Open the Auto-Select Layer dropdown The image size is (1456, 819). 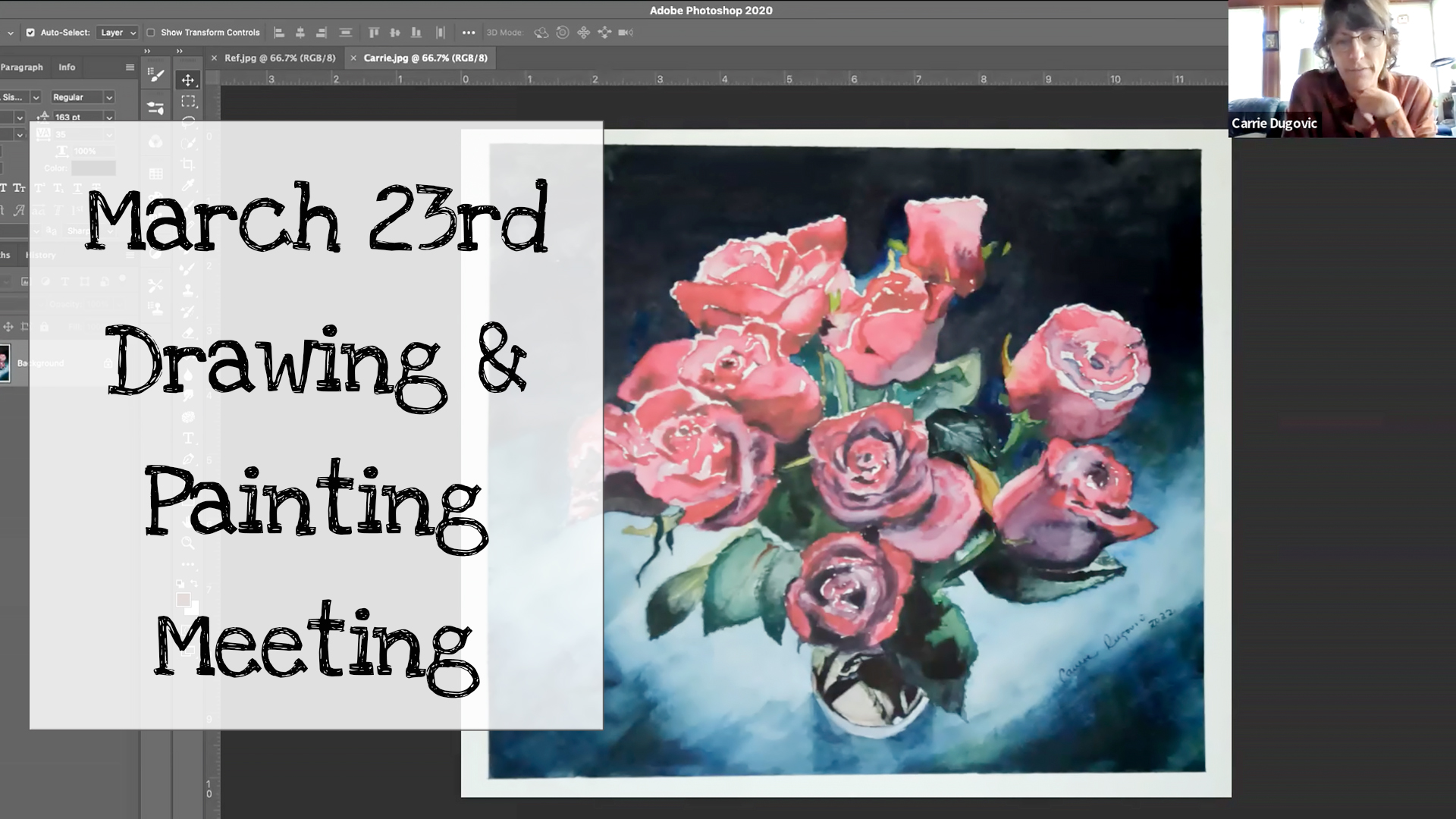117,33
